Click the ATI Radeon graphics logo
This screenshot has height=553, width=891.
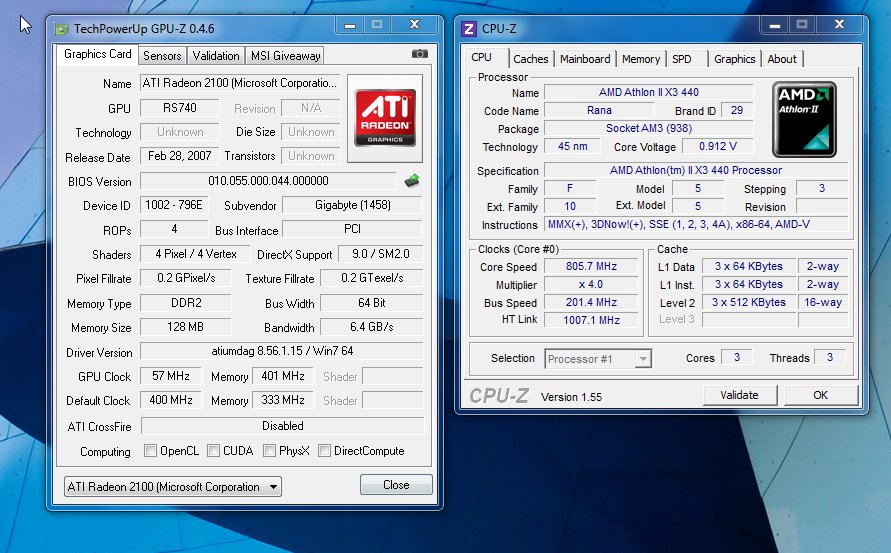(x=385, y=118)
